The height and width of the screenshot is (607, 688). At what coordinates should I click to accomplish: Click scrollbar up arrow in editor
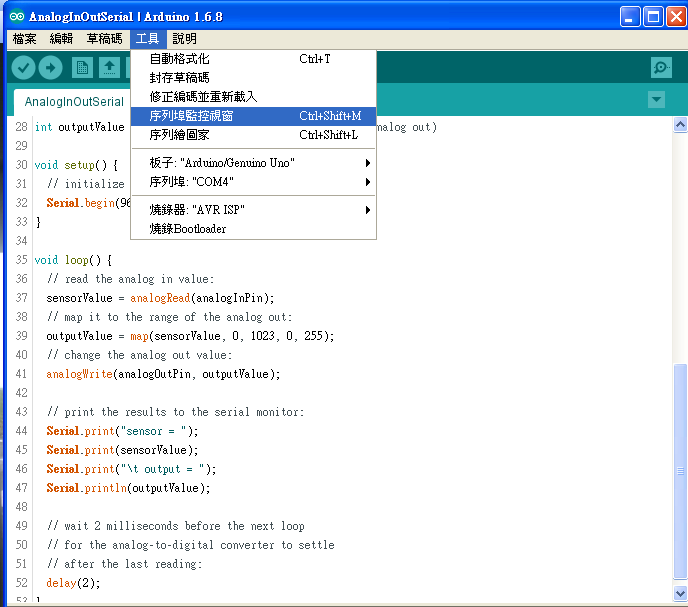click(680, 125)
